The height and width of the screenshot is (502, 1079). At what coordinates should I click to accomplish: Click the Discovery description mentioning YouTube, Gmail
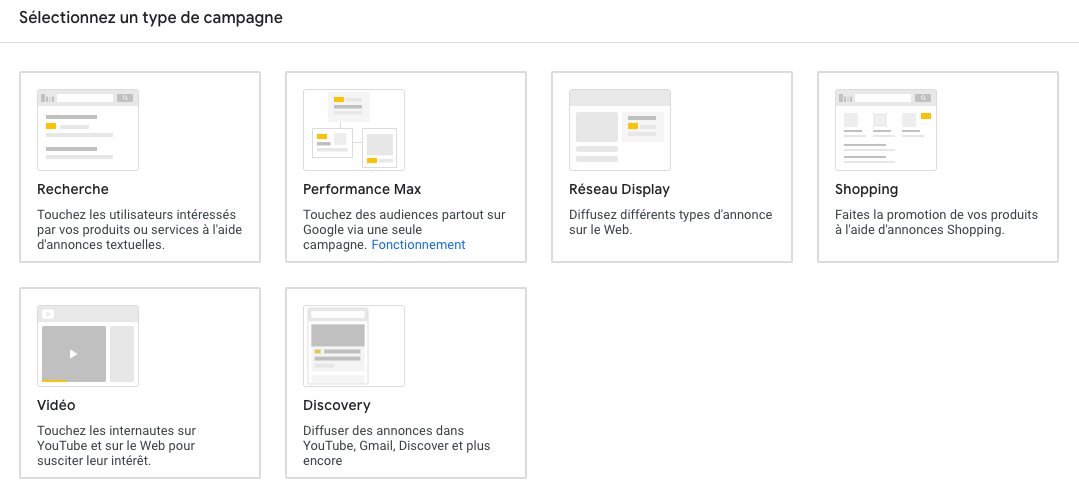pos(397,446)
